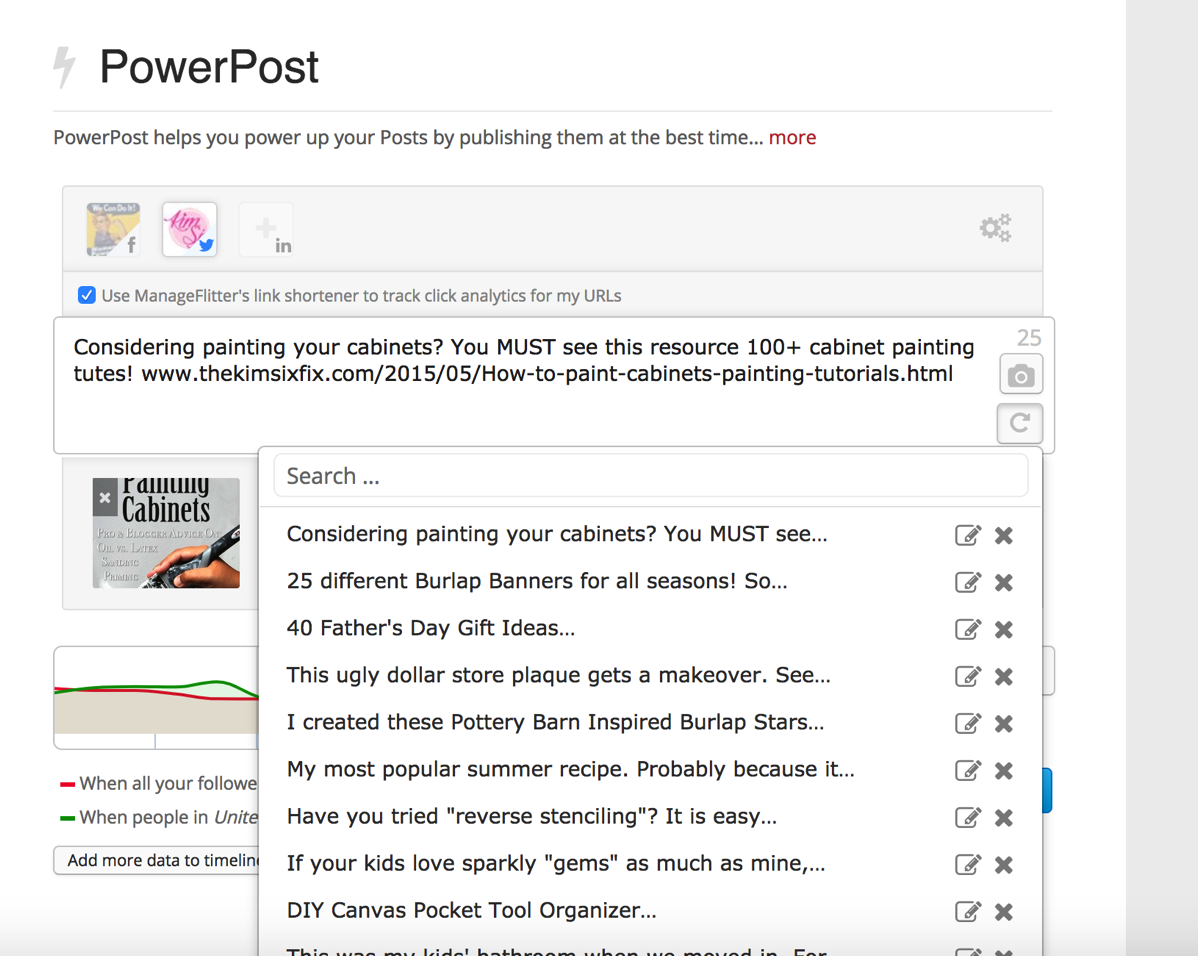Remove the Painting Cabinets image attachment
This screenshot has height=956, width=1198.
click(x=105, y=498)
